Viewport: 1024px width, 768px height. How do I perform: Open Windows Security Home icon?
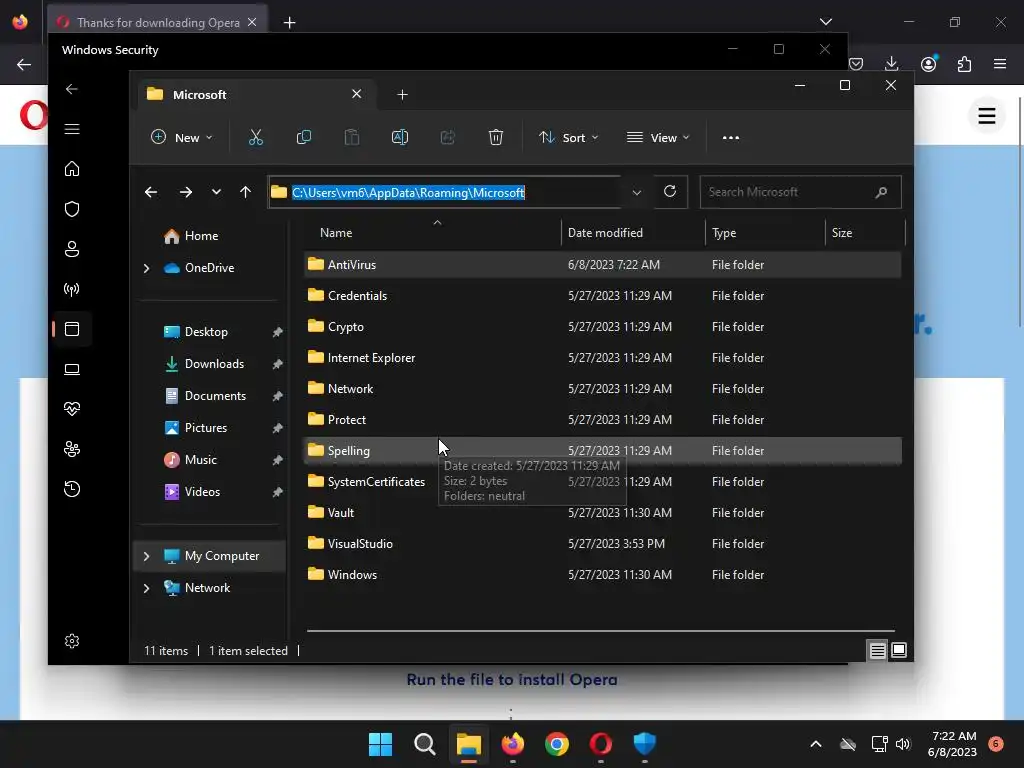pyautogui.click(x=72, y=169)
